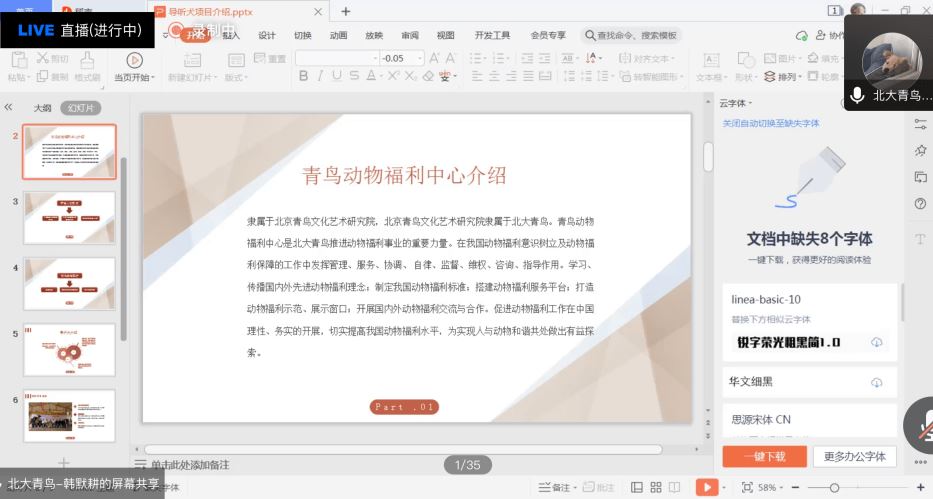Open the 会员专享 member tab

point(548,36)
